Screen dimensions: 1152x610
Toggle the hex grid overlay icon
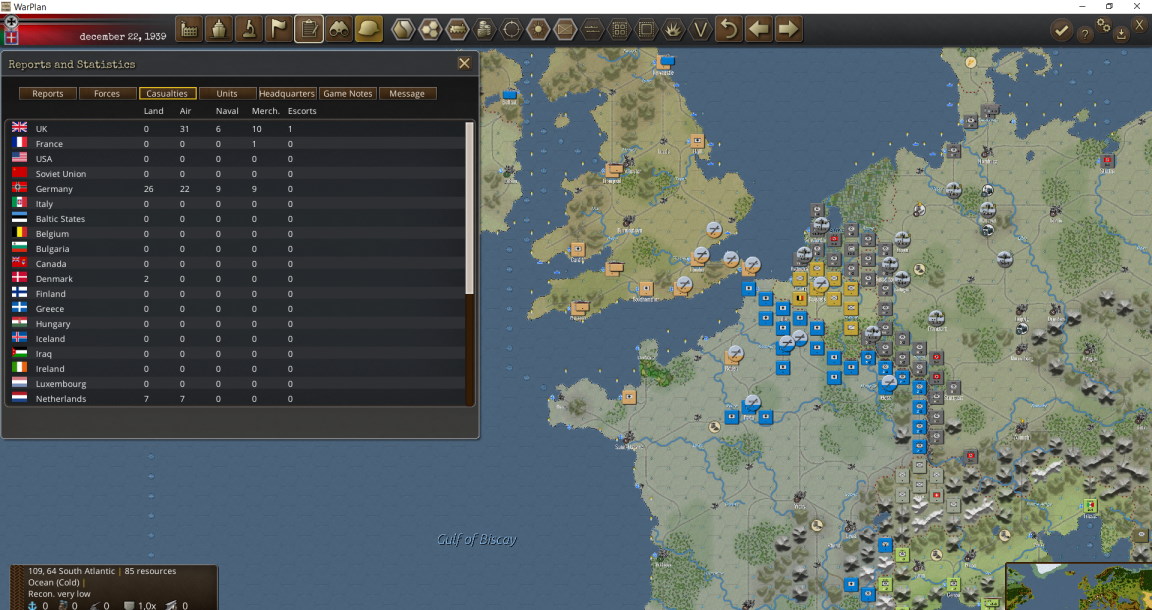[x=431, y=29]
